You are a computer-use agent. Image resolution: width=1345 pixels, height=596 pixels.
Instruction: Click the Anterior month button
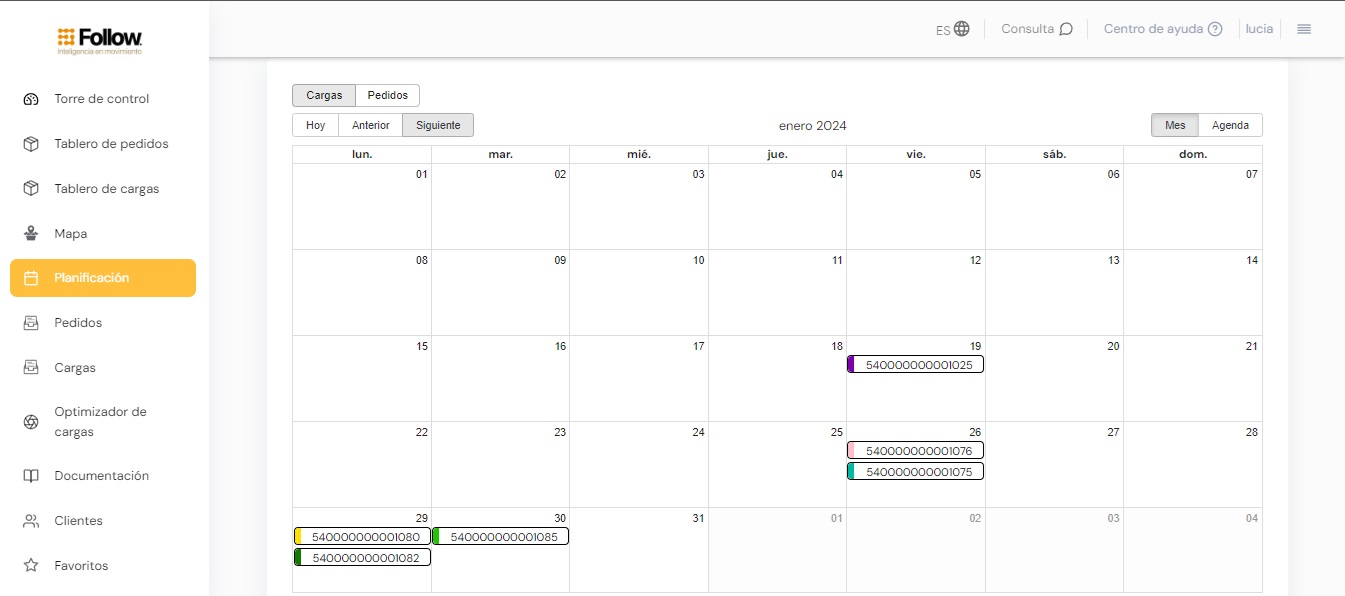pyautogui.click(x=370, y=125)
